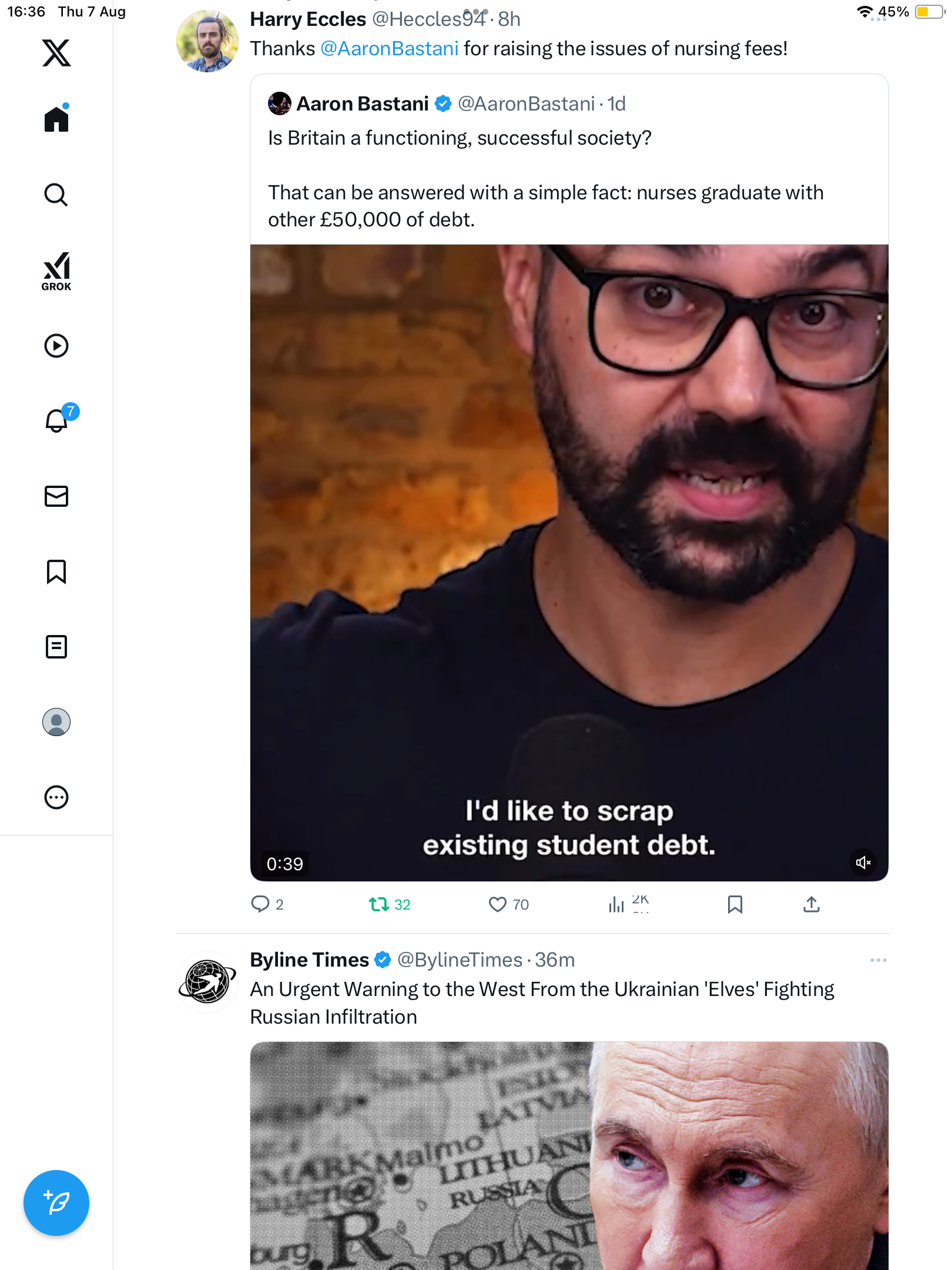Viewport: 952px width, 1270px height.
Task: Open the search page
Action: coord(56,195)
